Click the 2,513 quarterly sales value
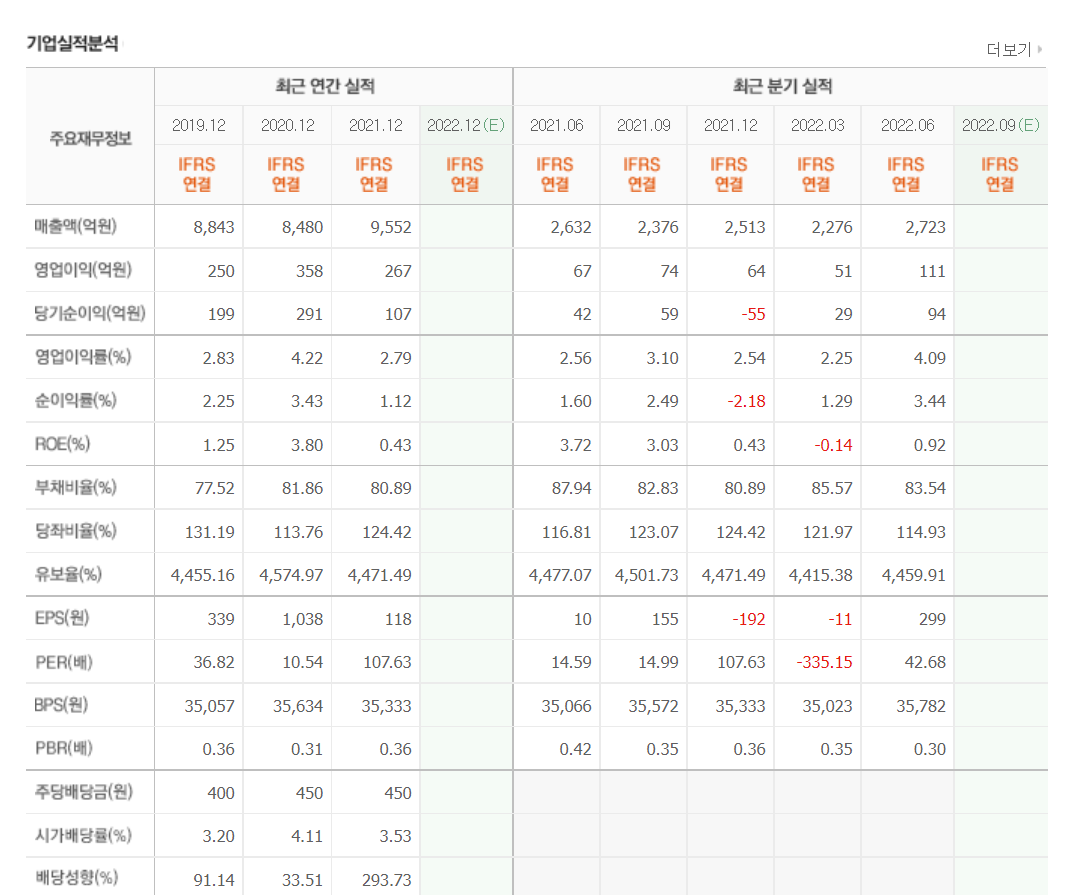Image resolution: width=1066 pixels, height=895 pixels. point(745,227)
